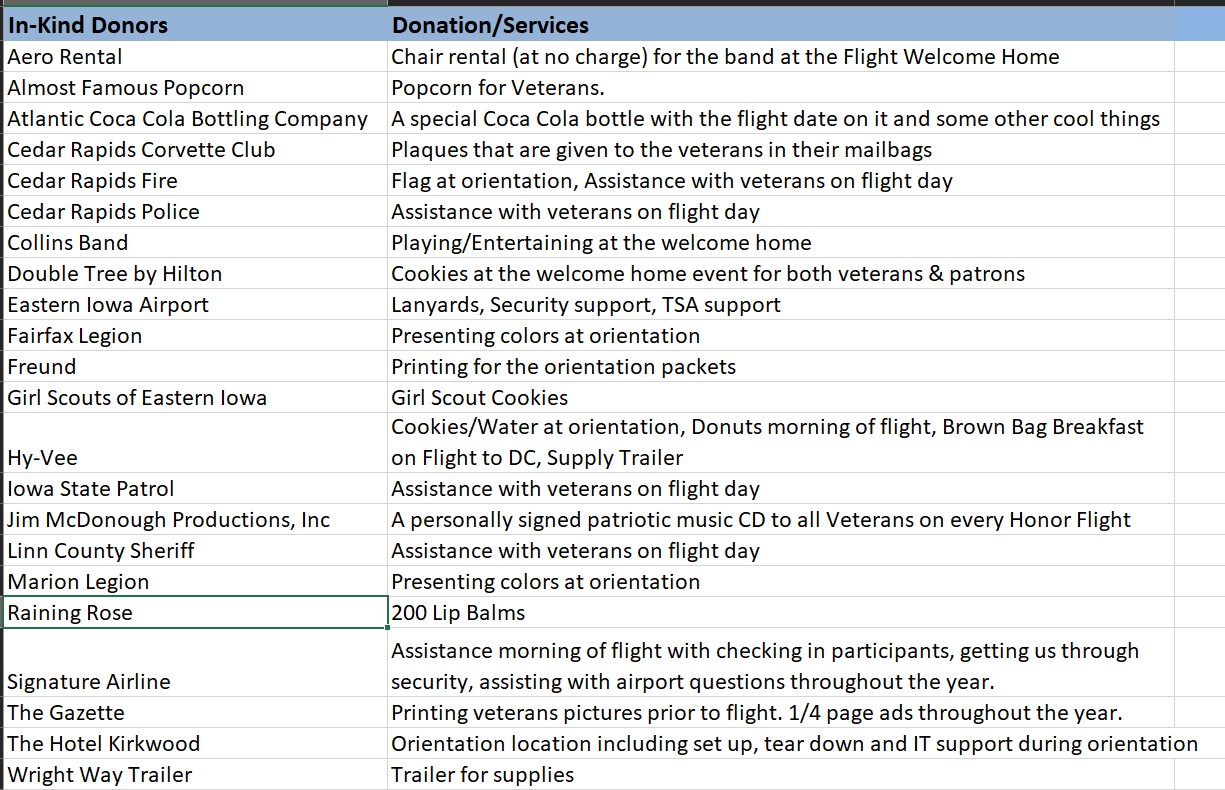Select the cell reading Girl Scout Cookies
Image resolution: width=1225 pixels, height=790 pixels.
pyautogui.click(x=780, y=398)
